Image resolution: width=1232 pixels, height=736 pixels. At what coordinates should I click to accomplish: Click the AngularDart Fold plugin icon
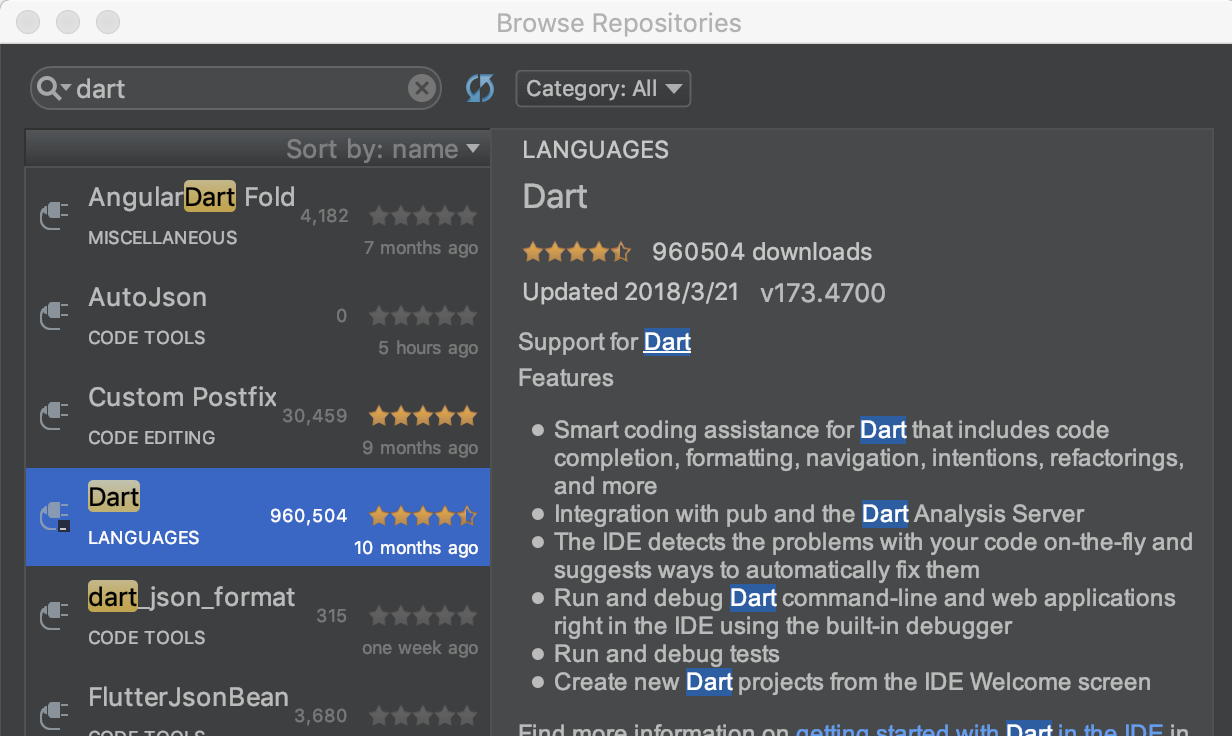point(54,216)
